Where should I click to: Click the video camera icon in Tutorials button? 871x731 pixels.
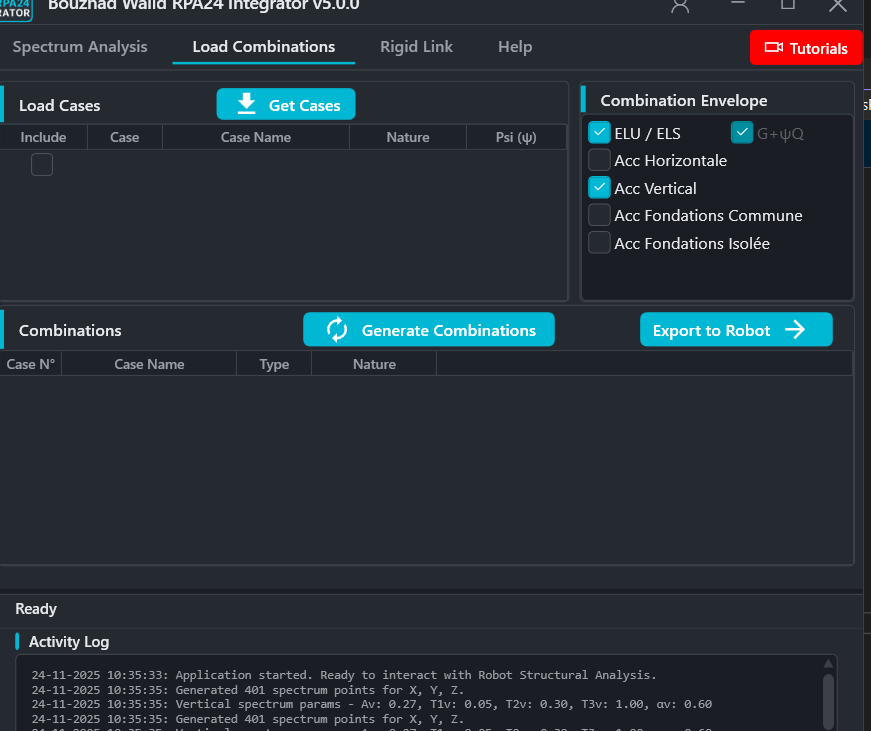(x=771, y=47)
